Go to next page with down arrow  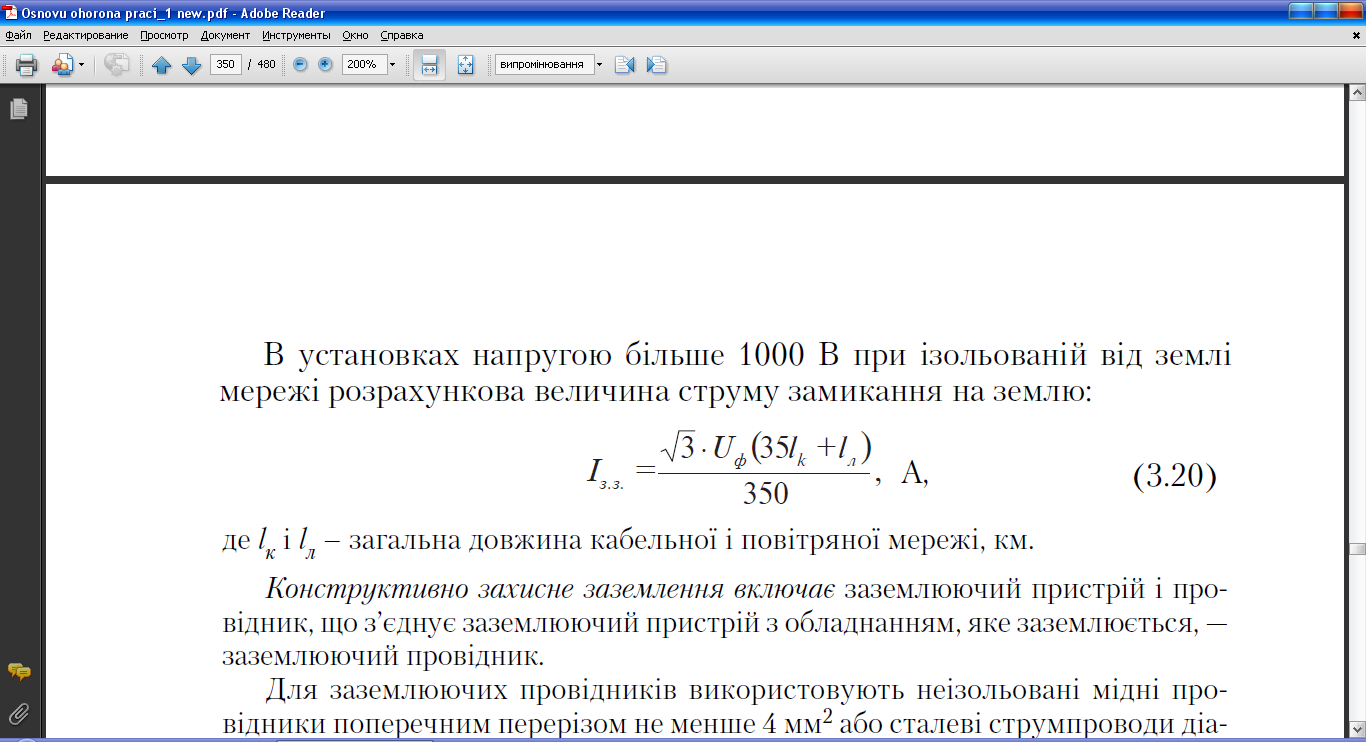click(191, 65)
